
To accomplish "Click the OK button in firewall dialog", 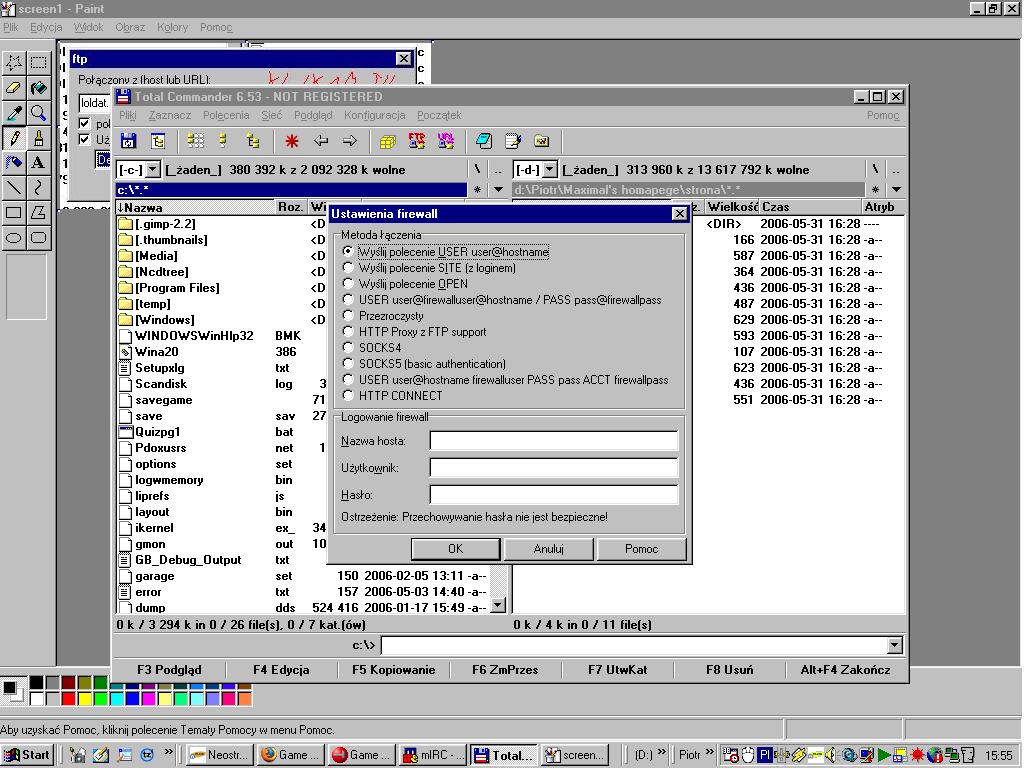I will pyautogui.click(x=455, y=548).
